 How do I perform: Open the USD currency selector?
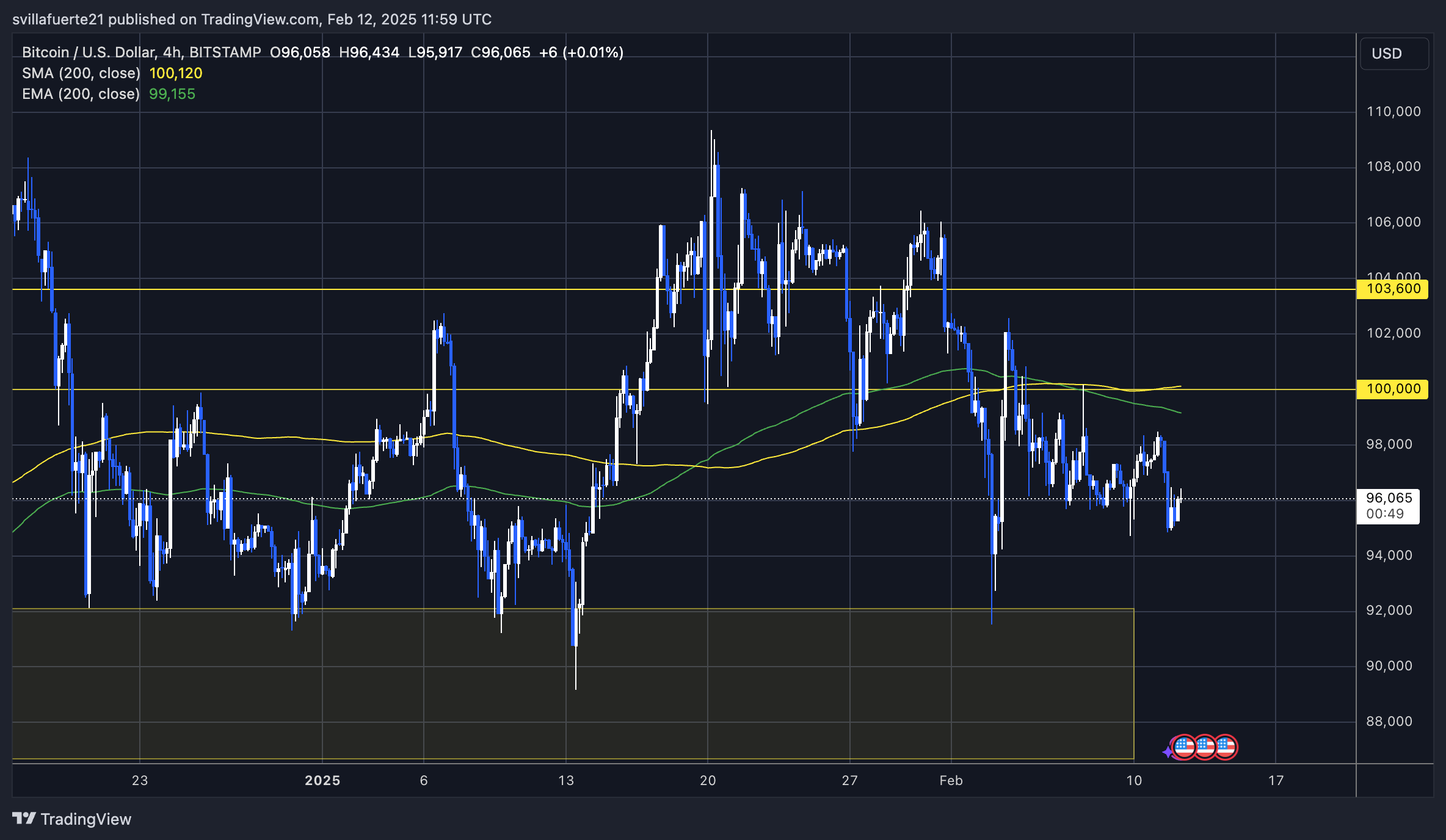click(1394, 54)
